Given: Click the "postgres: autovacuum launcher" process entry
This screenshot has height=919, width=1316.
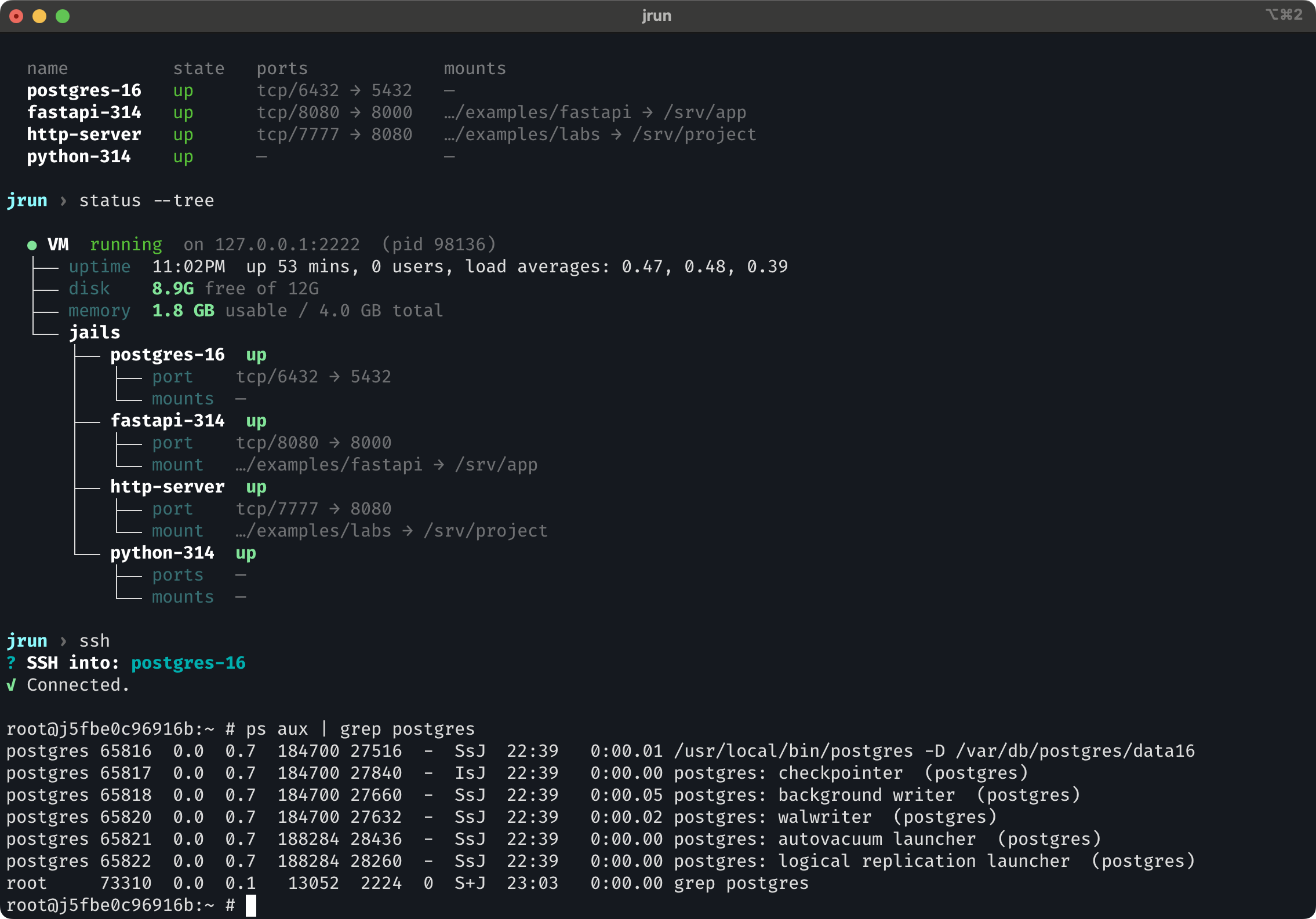Looking at the screenshot, I should pos(825,839).
